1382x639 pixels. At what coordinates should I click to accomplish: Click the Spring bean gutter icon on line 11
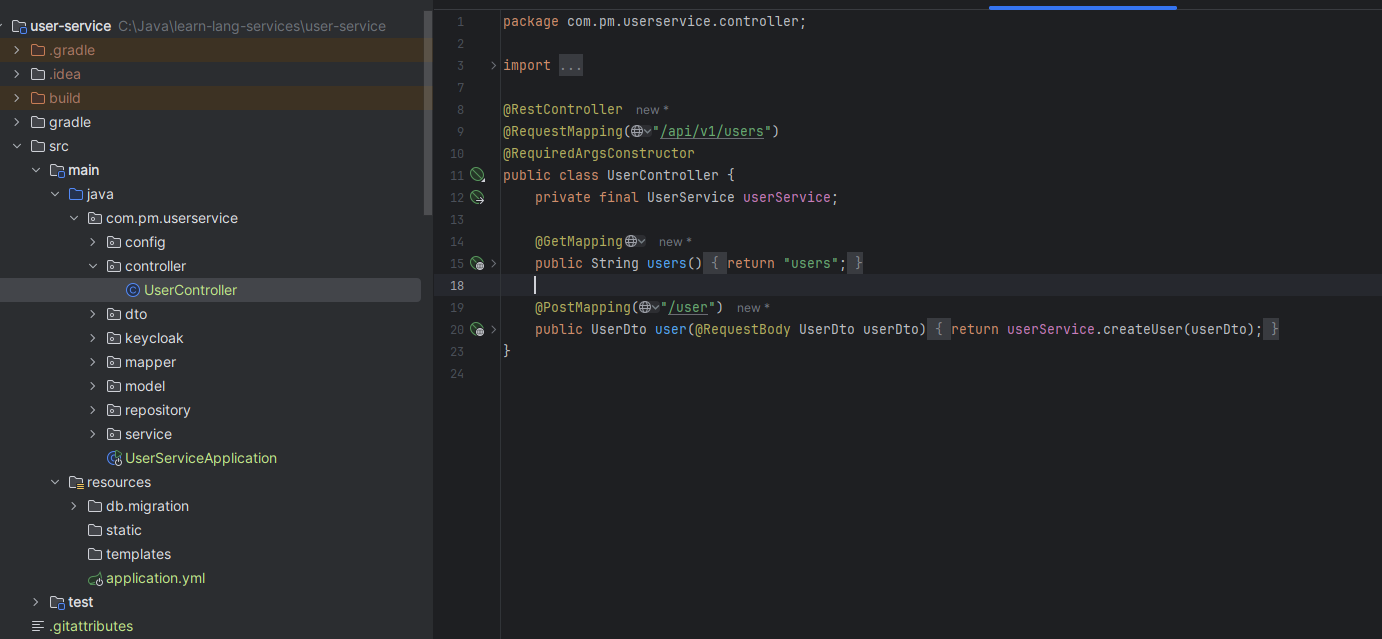pyautogui.click(x=478, y=175)
